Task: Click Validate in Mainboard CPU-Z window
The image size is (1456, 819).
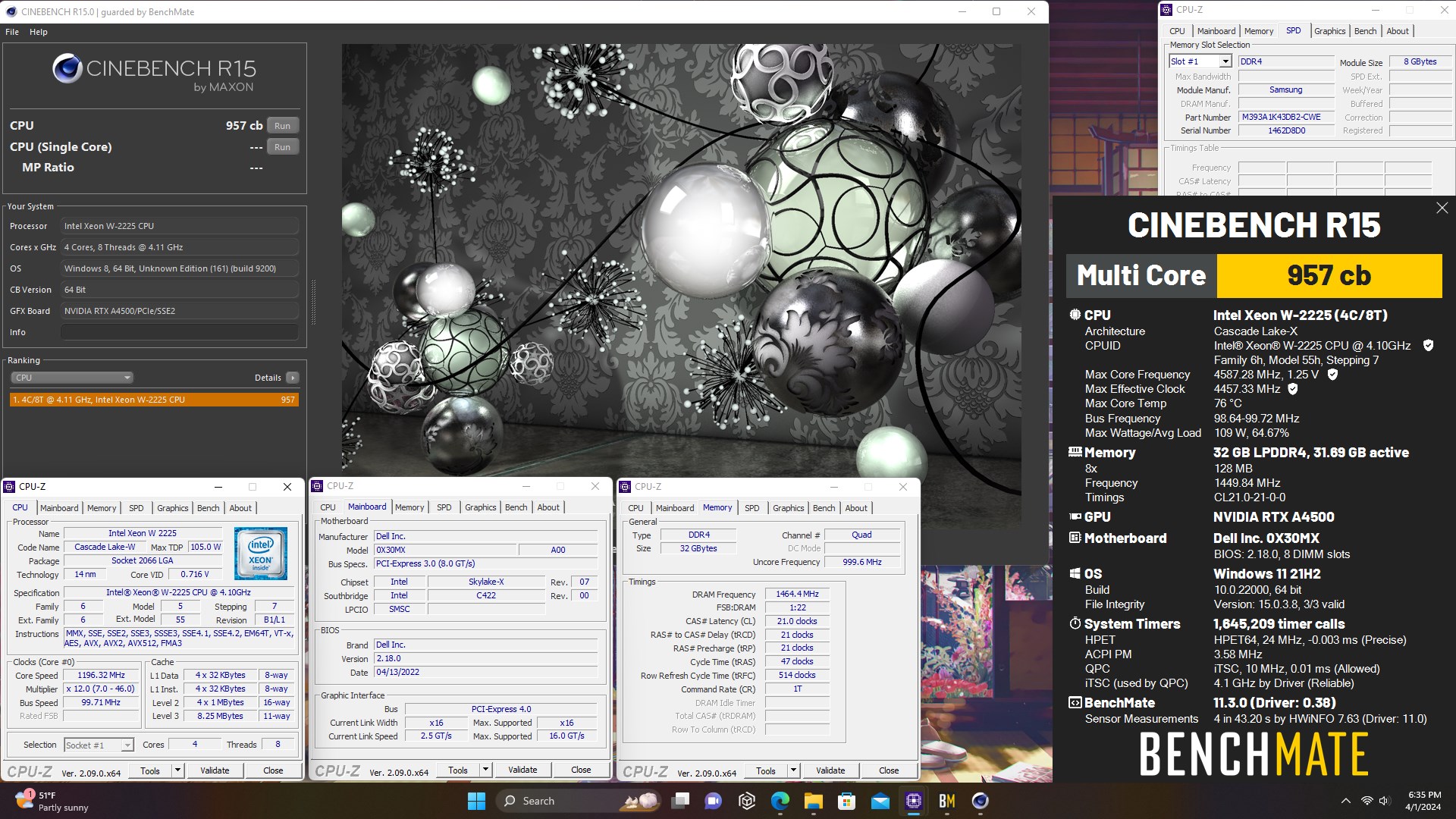Action: point(522,770)
